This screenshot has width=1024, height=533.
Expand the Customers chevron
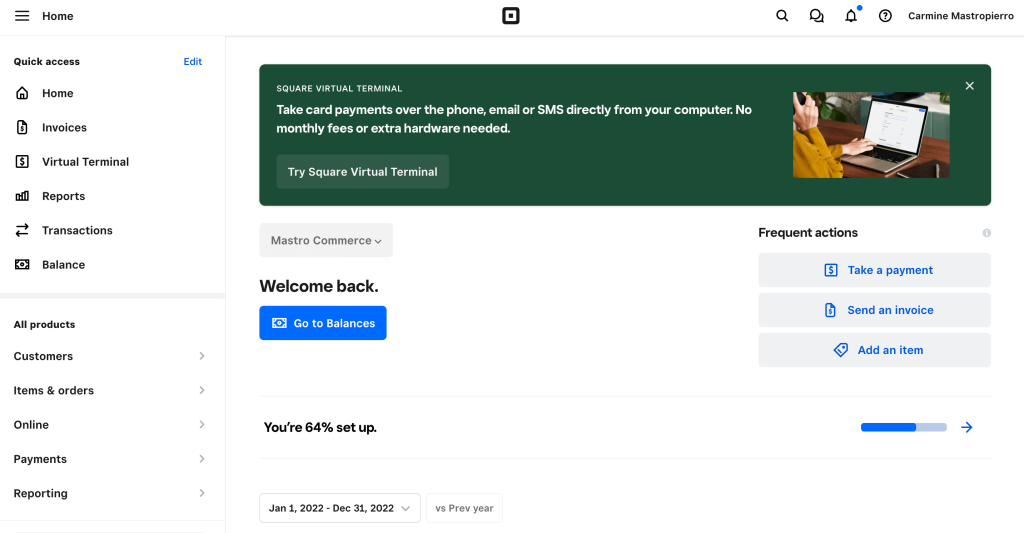[202, 356]
